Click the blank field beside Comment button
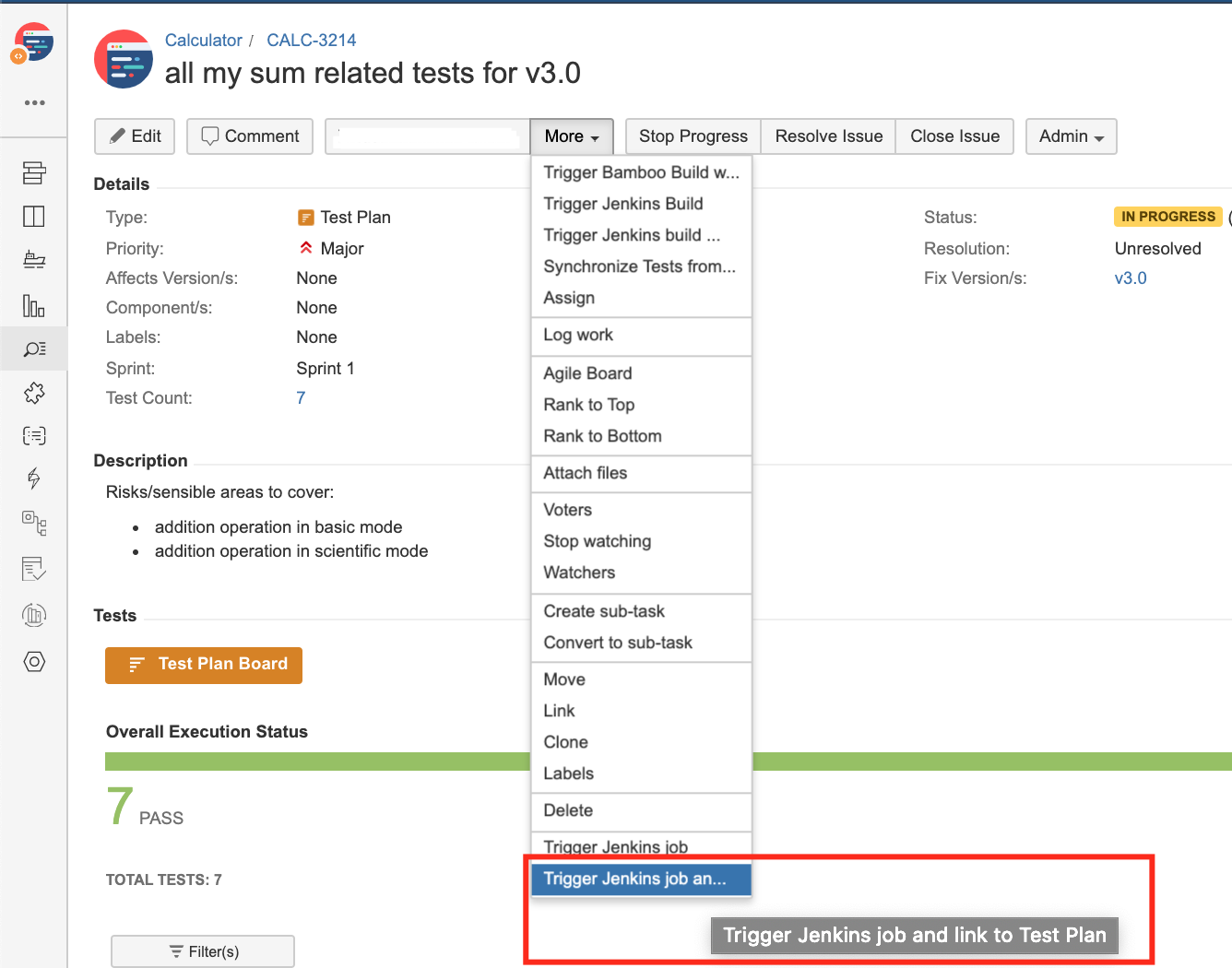1232x968 pixels. click(428, 136)
